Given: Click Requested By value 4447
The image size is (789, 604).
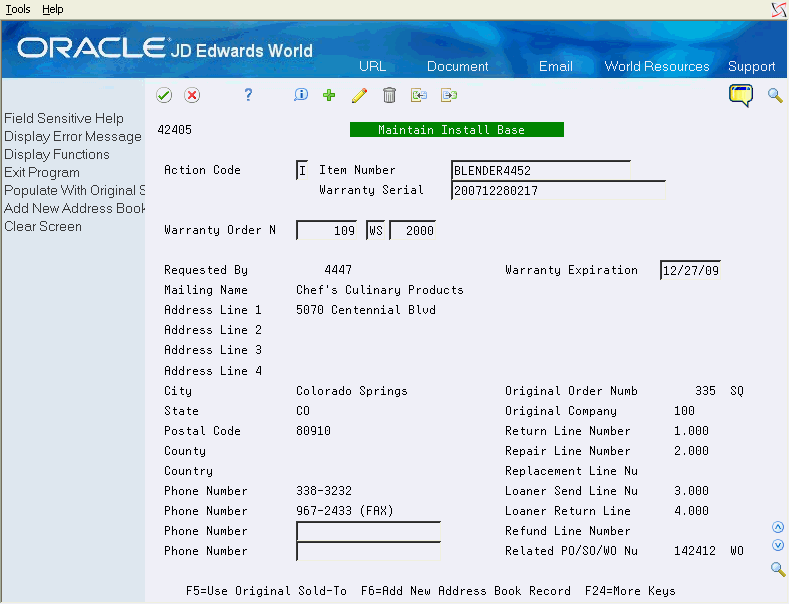Looking at the screenshot, I should (x=338, y=270).
